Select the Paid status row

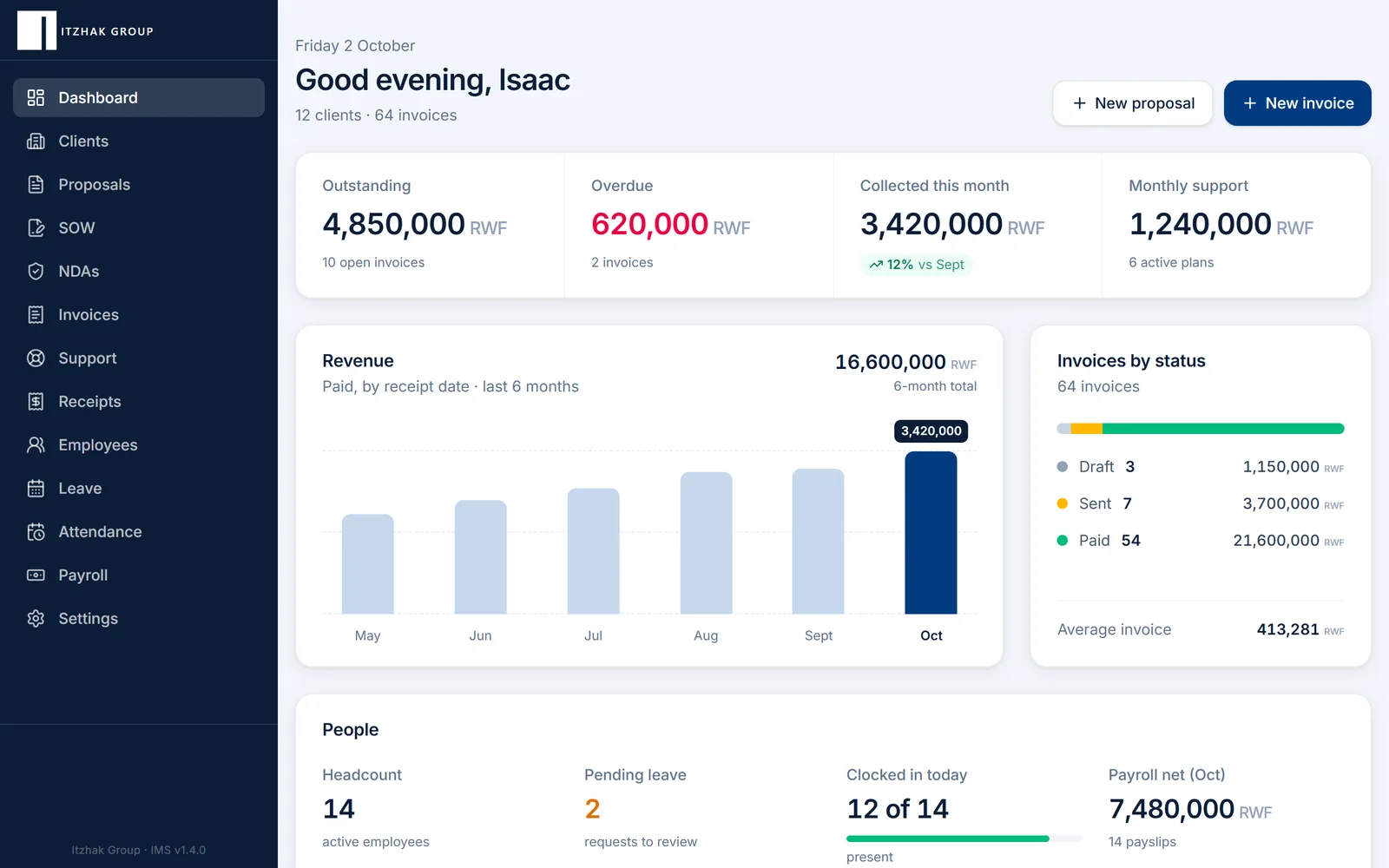(1201, 541)
